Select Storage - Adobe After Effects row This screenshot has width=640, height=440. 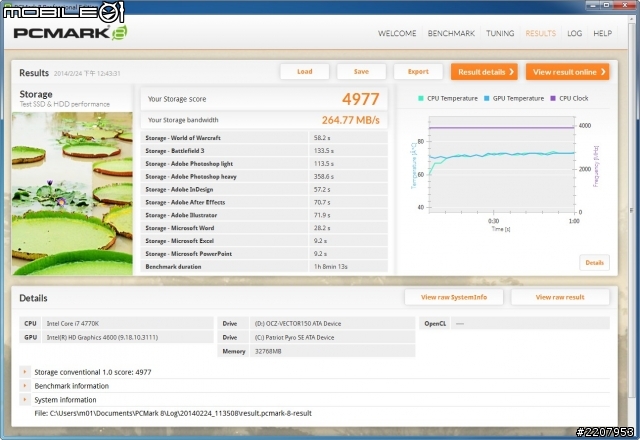264,202
